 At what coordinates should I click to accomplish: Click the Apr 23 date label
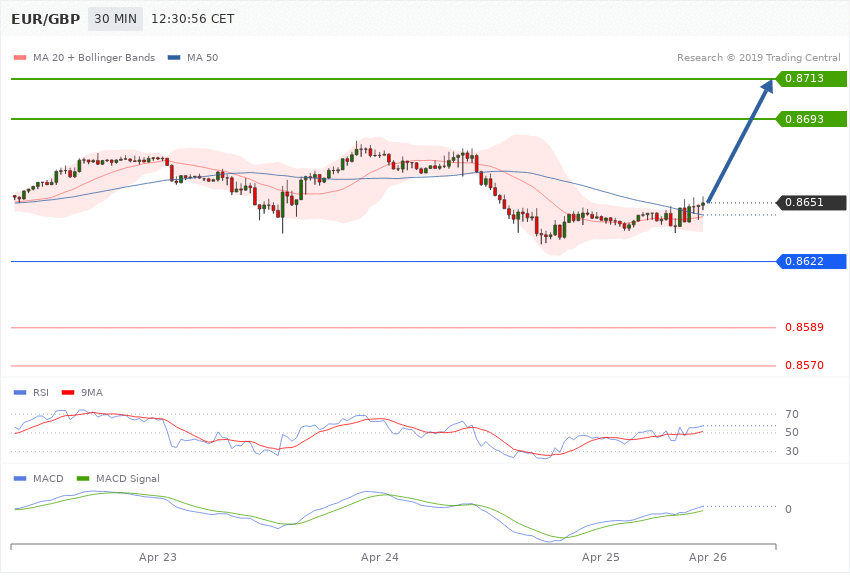158,558
